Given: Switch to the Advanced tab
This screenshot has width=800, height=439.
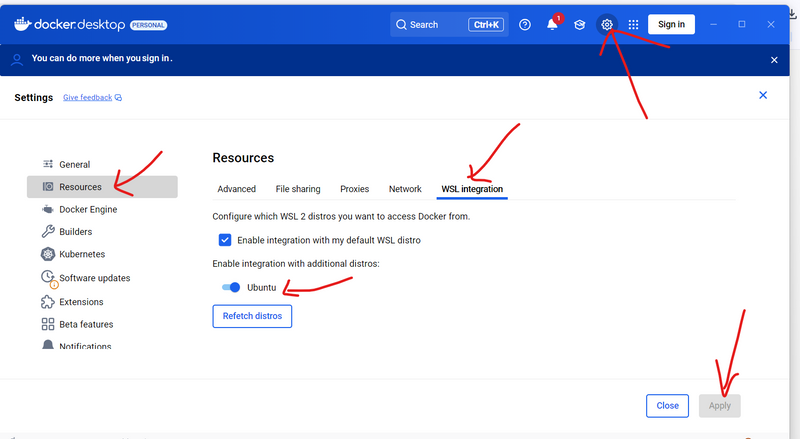Looking at the screenshot, I should click(x=237, y=189).
